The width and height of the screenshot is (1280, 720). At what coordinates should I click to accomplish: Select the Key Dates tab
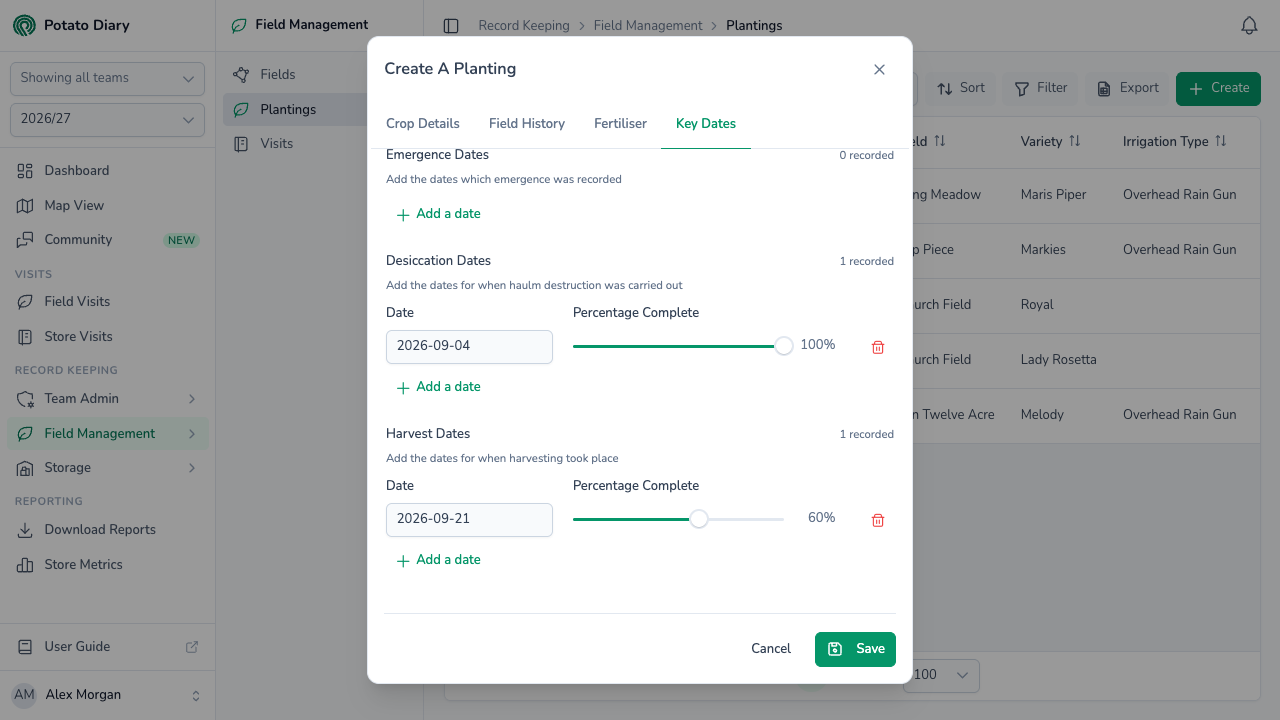coord(706,124)
